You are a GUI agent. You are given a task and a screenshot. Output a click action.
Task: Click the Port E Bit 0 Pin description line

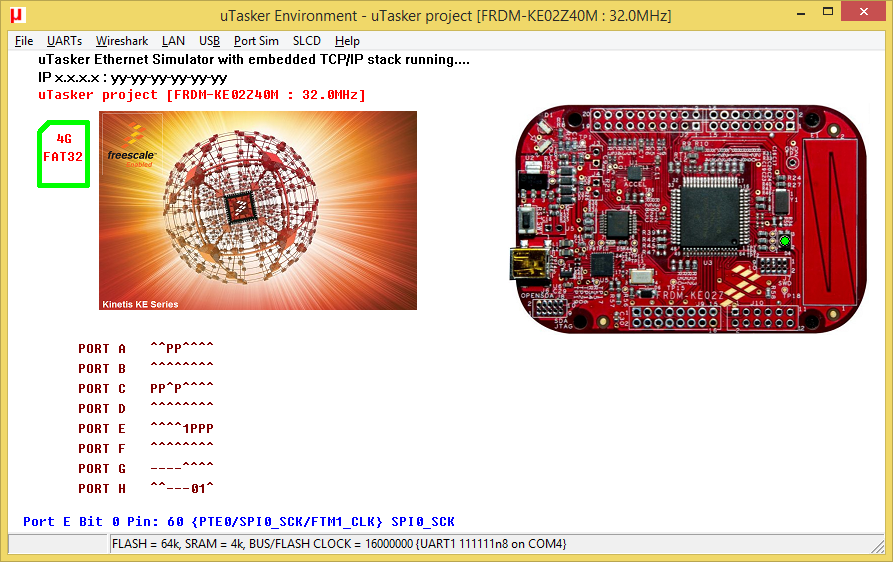tap(239, 522)
